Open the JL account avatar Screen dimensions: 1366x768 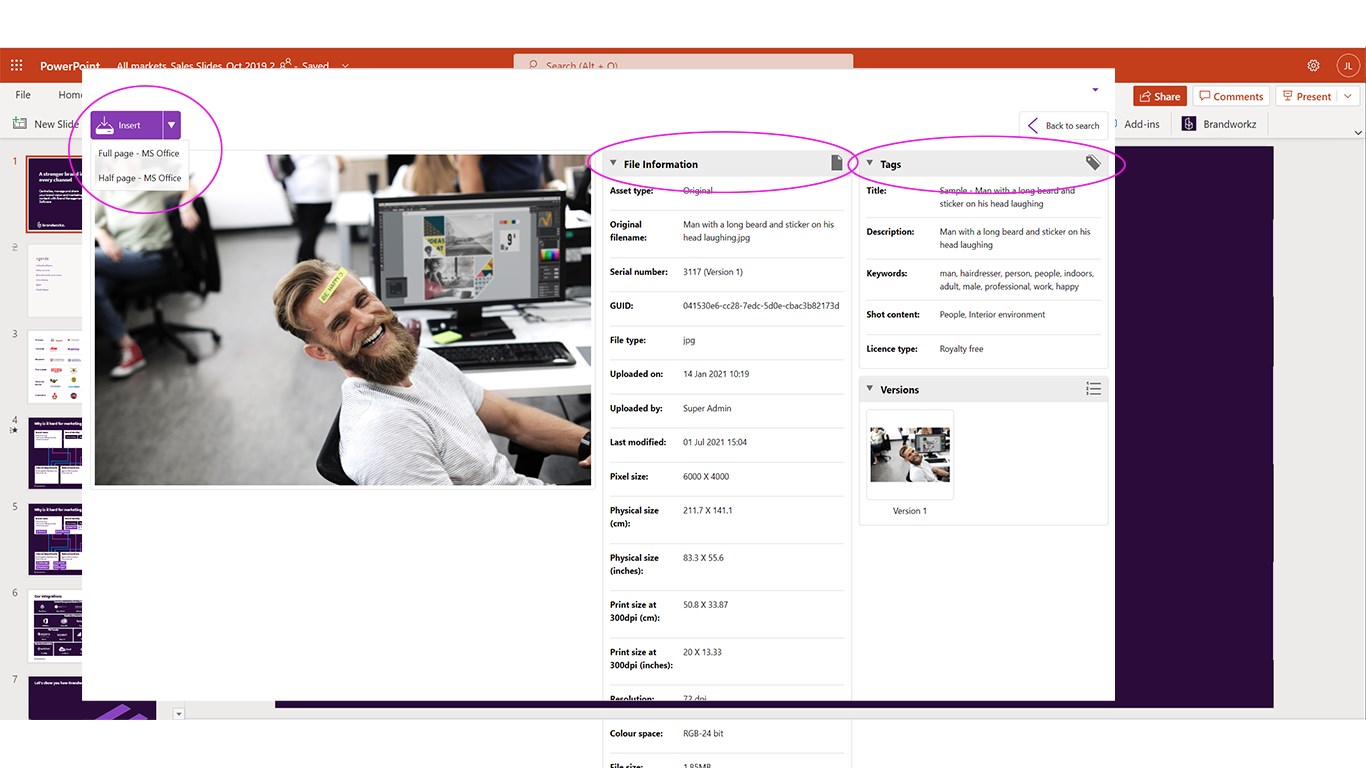[x=1348, y=65]
